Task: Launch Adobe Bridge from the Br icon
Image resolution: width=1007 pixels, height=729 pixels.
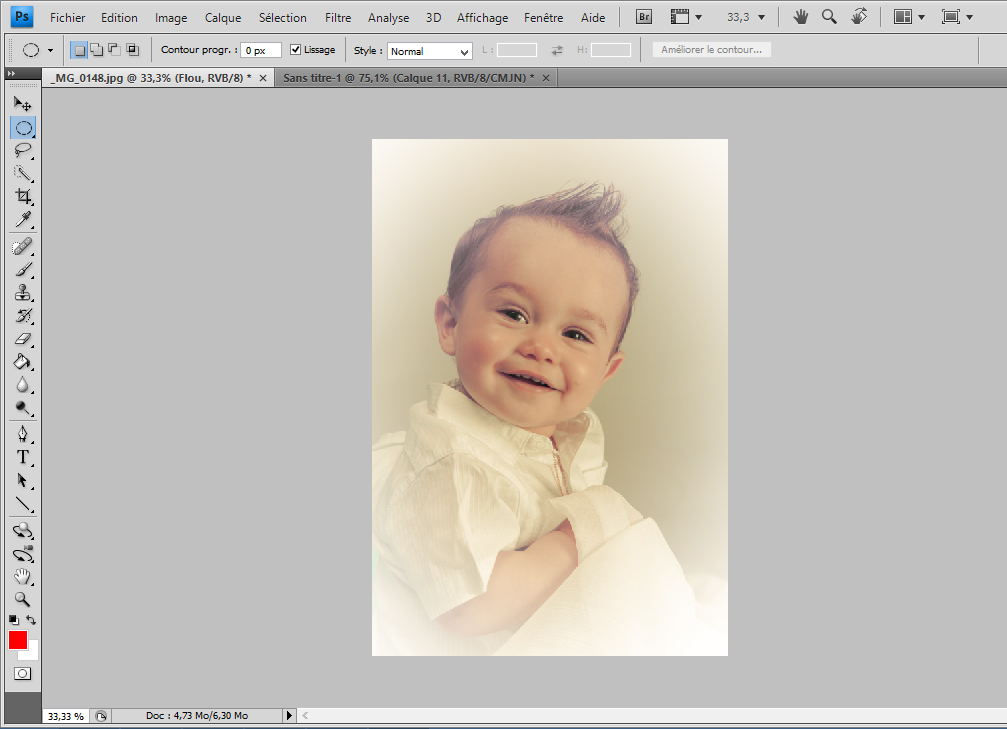Action: (645, 17)
